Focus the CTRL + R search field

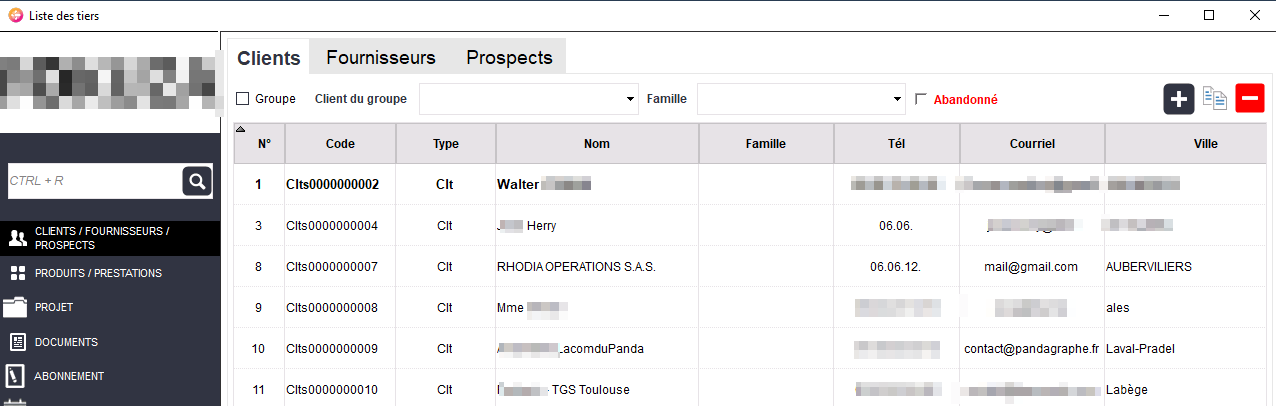click(x=94, y=181)
